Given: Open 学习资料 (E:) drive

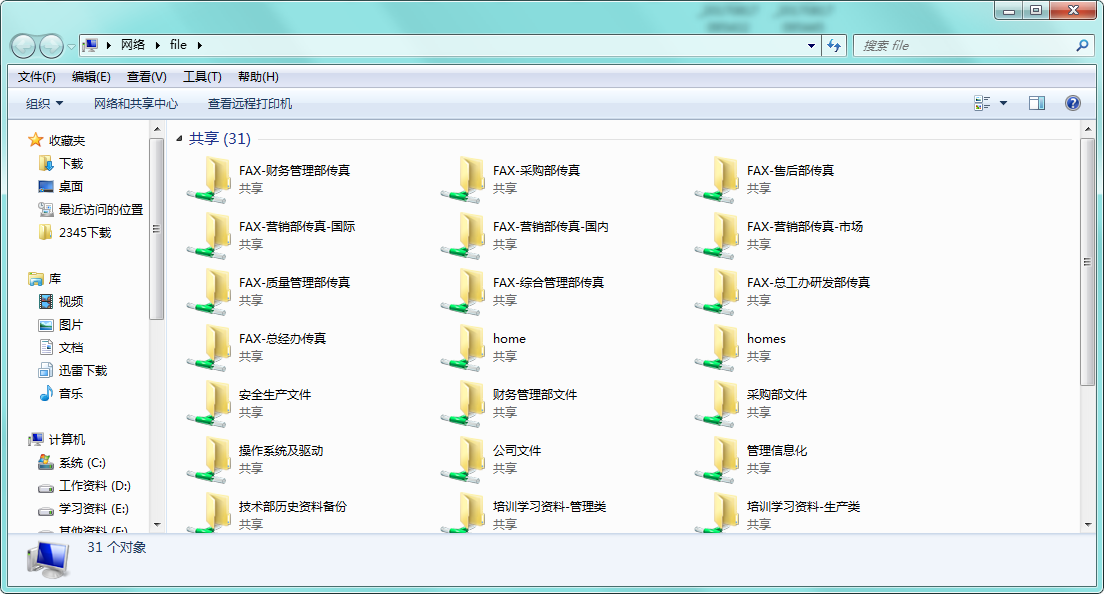Looking at the screenshot, I should click(94, 508).
